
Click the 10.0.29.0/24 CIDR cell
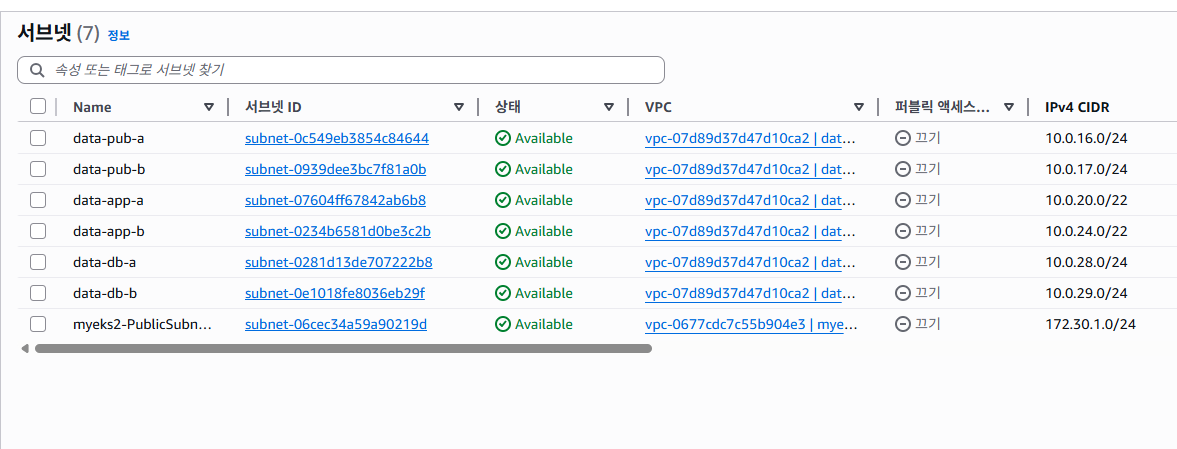click(1086, 293)
